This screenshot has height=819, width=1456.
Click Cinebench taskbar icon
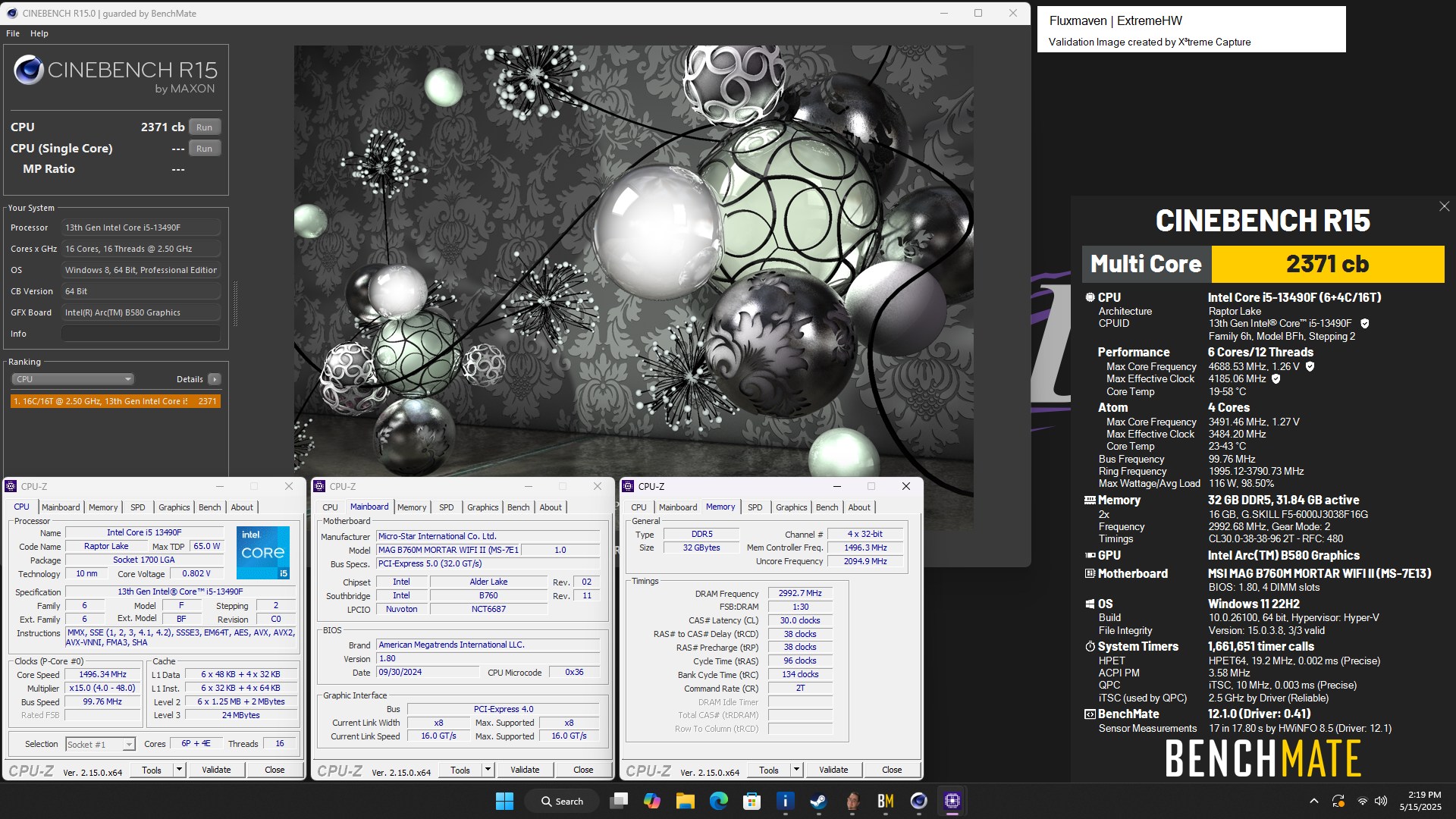918,801
